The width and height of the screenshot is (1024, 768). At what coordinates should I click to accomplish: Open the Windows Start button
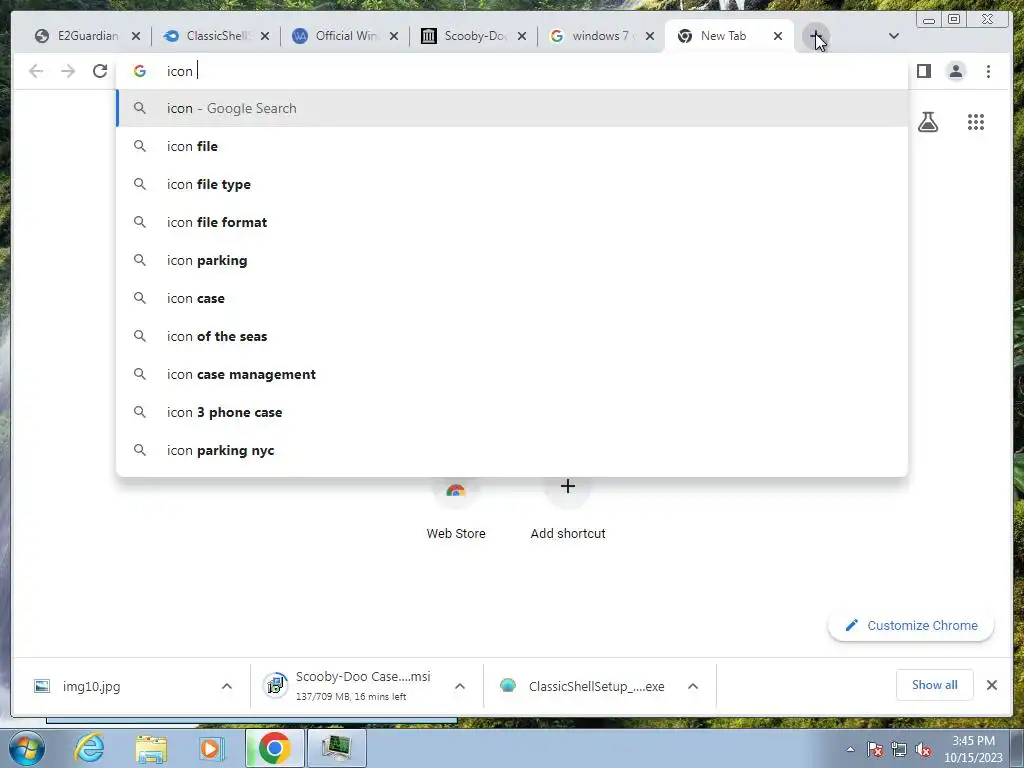click(x=27, y=748)
